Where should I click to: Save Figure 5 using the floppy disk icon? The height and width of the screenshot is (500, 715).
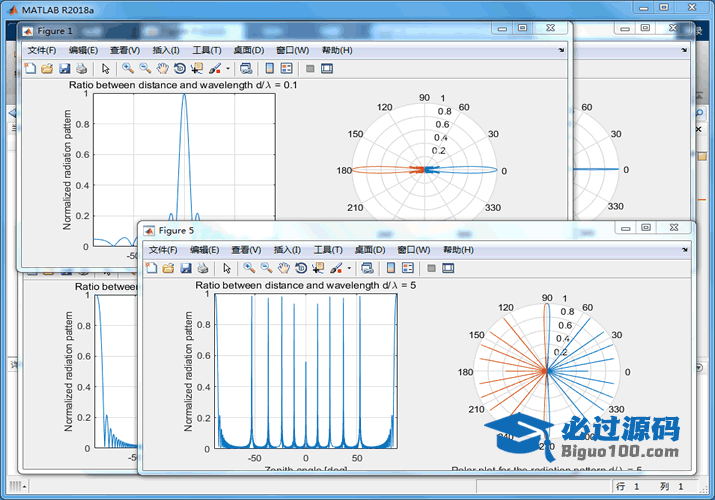point(185,268)
